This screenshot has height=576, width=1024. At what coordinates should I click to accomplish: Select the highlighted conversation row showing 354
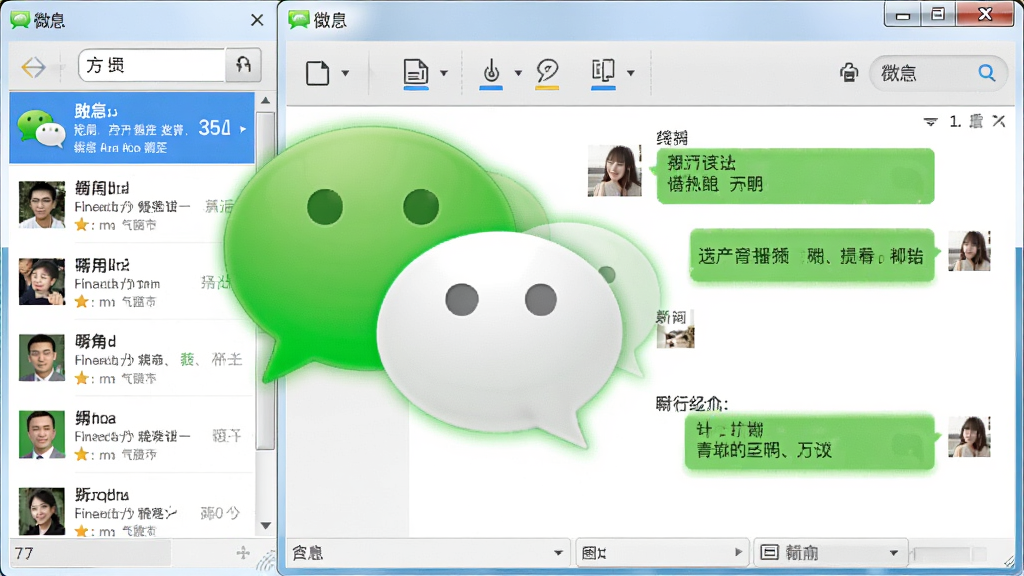click(132, 128)
